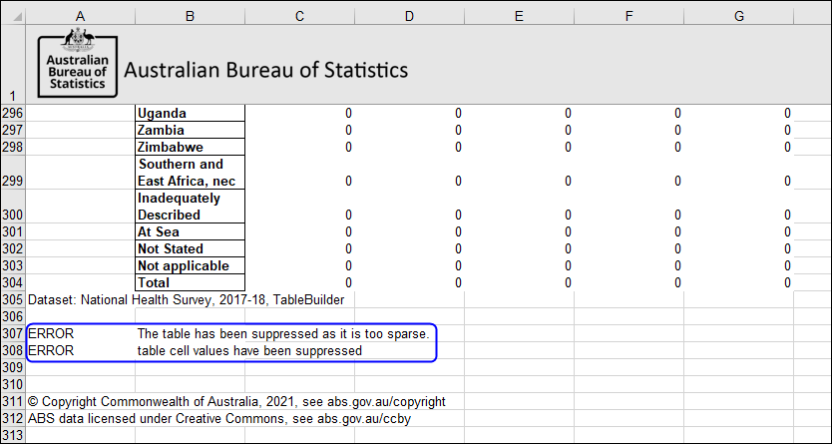Screen dimensions: 832x444
Task: Select row 299 header
Action: (13, 172)
